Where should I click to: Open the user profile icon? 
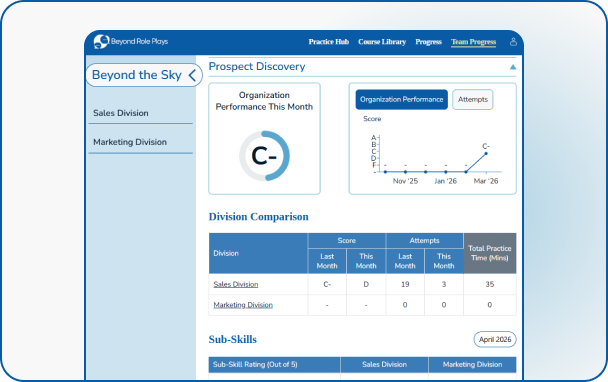click(x=513, y=41)
